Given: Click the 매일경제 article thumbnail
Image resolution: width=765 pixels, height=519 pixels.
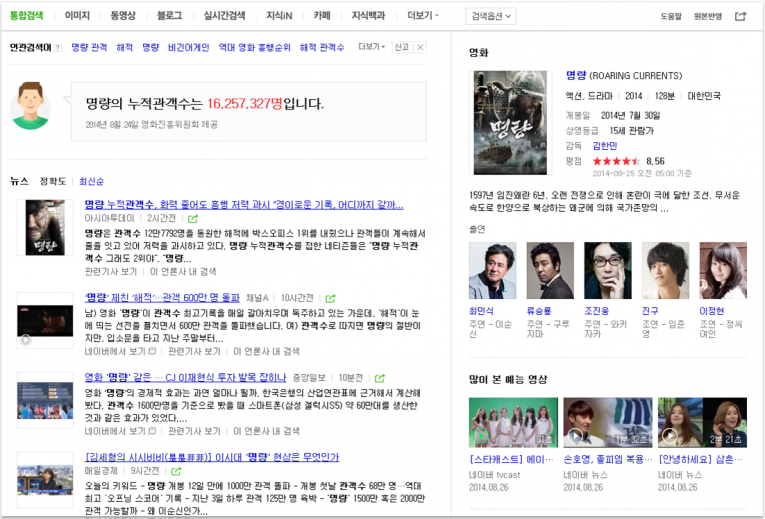Looking at the screenshot, I should point(45,480).
